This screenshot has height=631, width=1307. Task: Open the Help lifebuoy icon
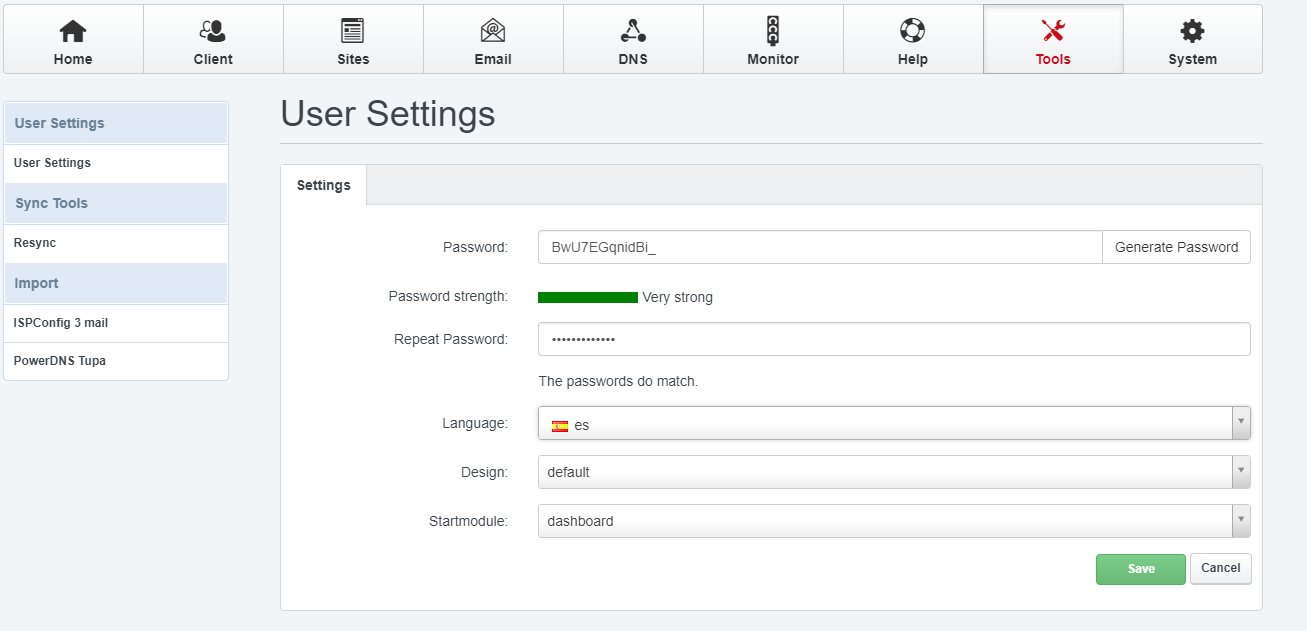coord(913,31)
